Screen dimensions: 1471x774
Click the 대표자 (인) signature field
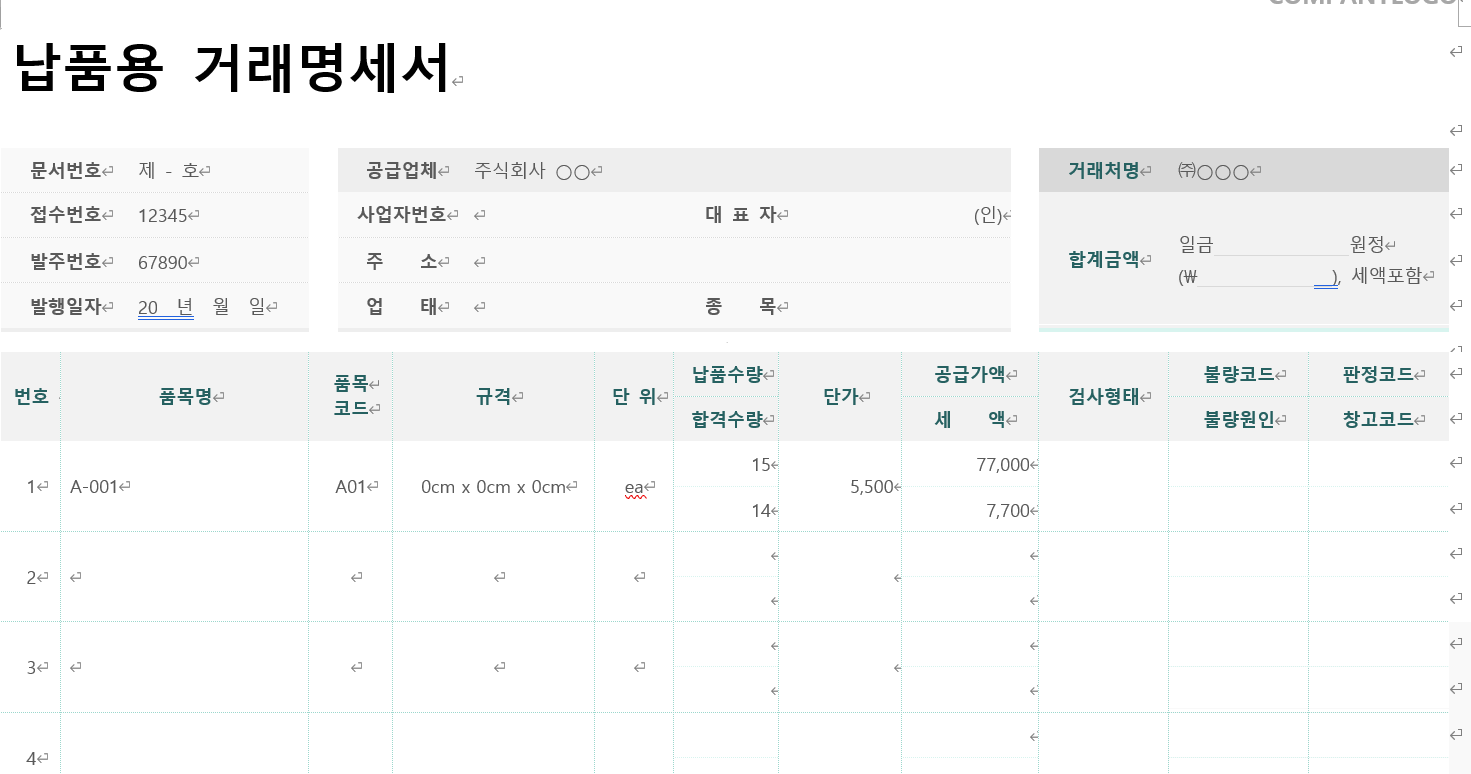pos(1000,214)
